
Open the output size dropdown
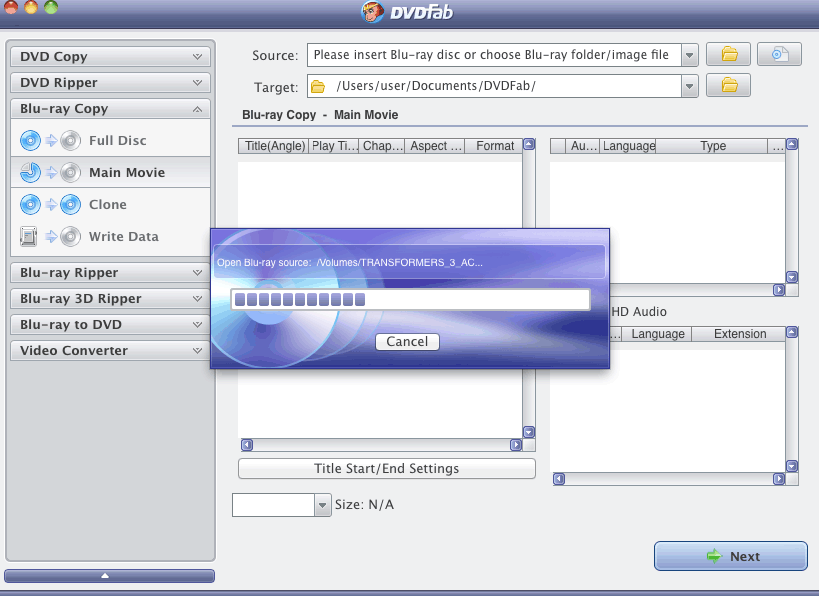tap(322, 505)
